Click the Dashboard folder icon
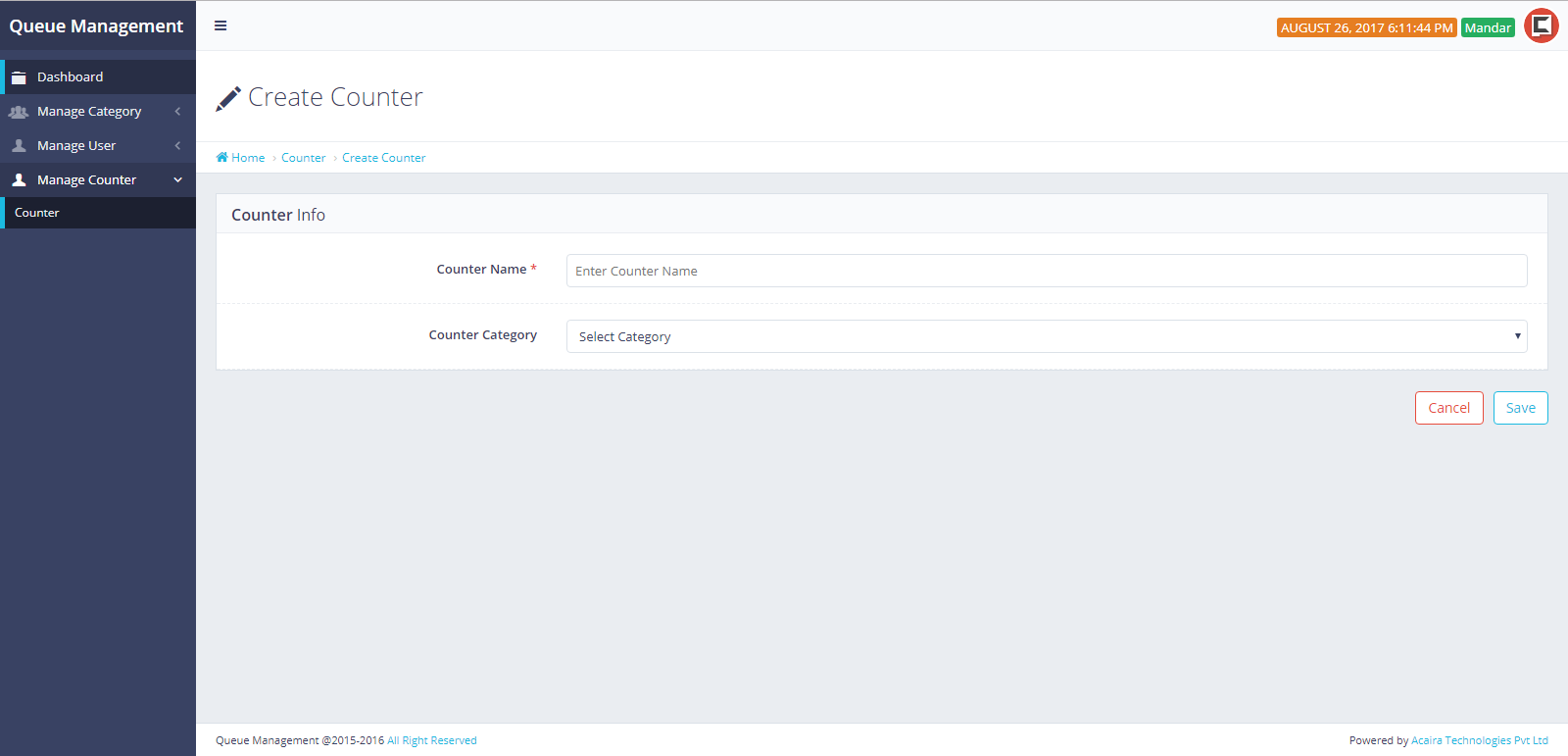Viewport: 1568px width, 756px height. (x=19, y=77)
